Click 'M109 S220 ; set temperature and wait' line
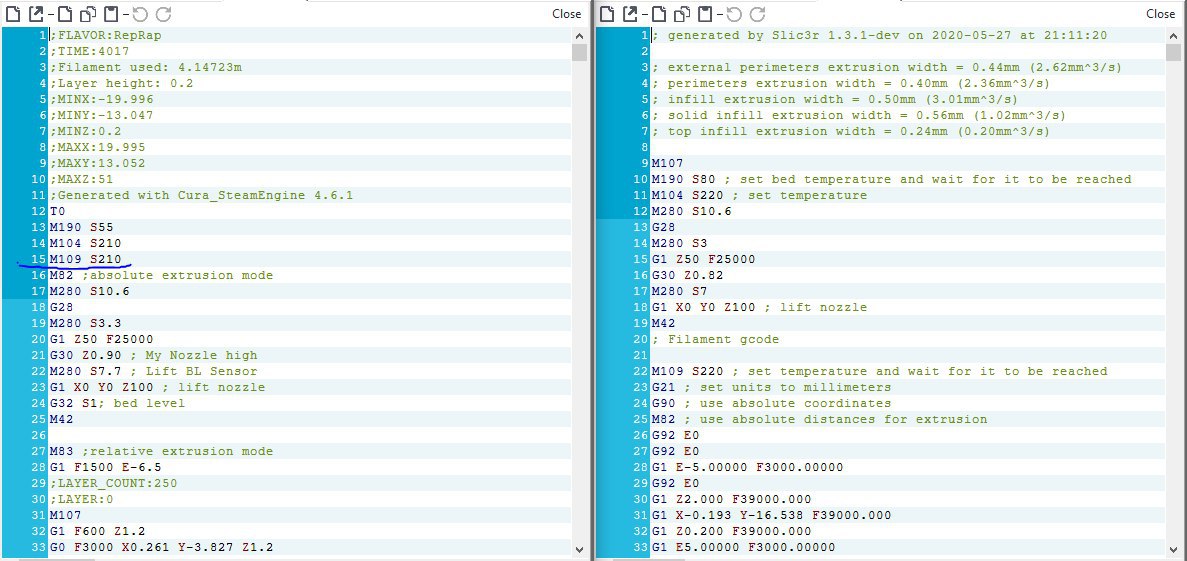 coord(880,371)
